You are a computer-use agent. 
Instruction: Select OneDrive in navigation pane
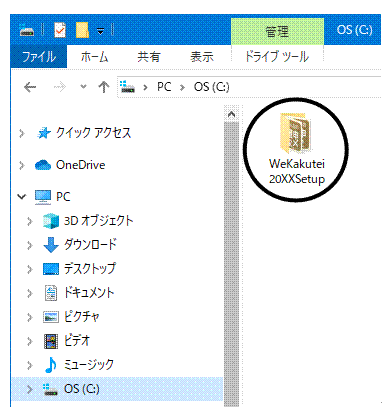click(x=81, y=165)
